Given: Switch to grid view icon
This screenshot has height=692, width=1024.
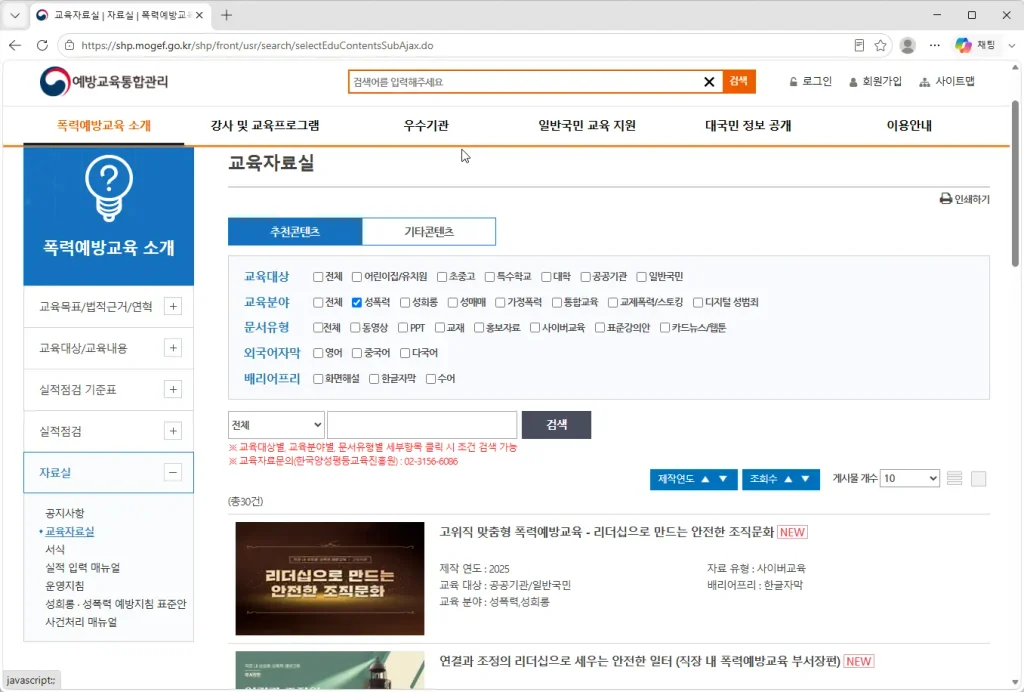Looking at the screenshot, I should coord(978,479).
